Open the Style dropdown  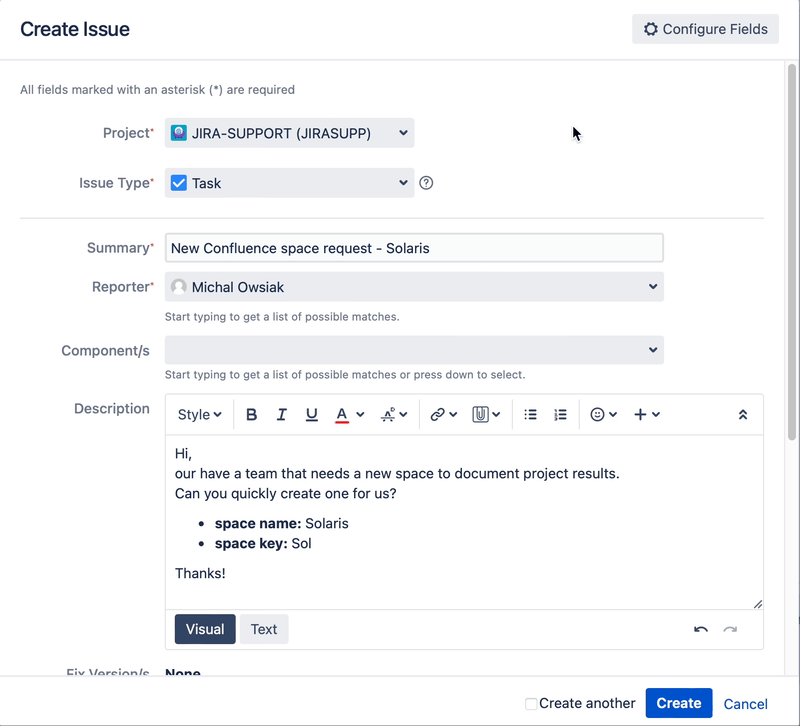(x=199, y=415)
